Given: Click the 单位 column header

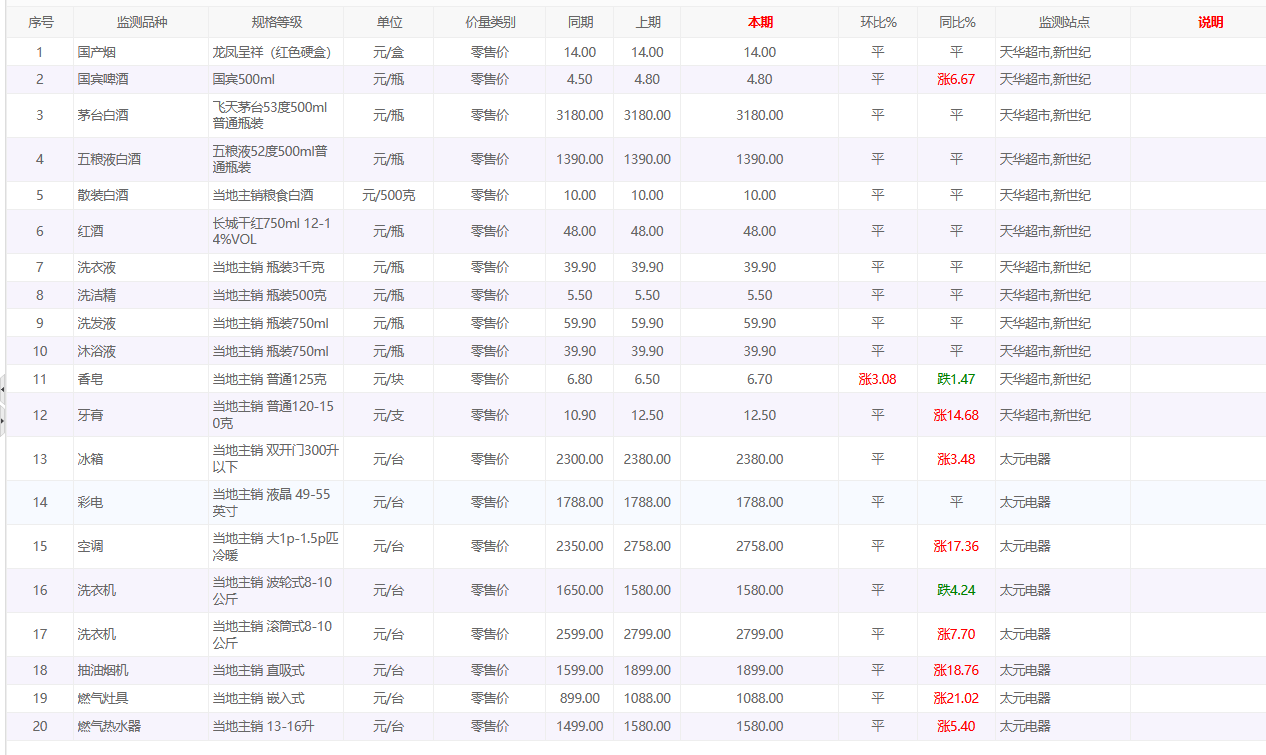Looking at the screenshot, I should pos(389,22).
